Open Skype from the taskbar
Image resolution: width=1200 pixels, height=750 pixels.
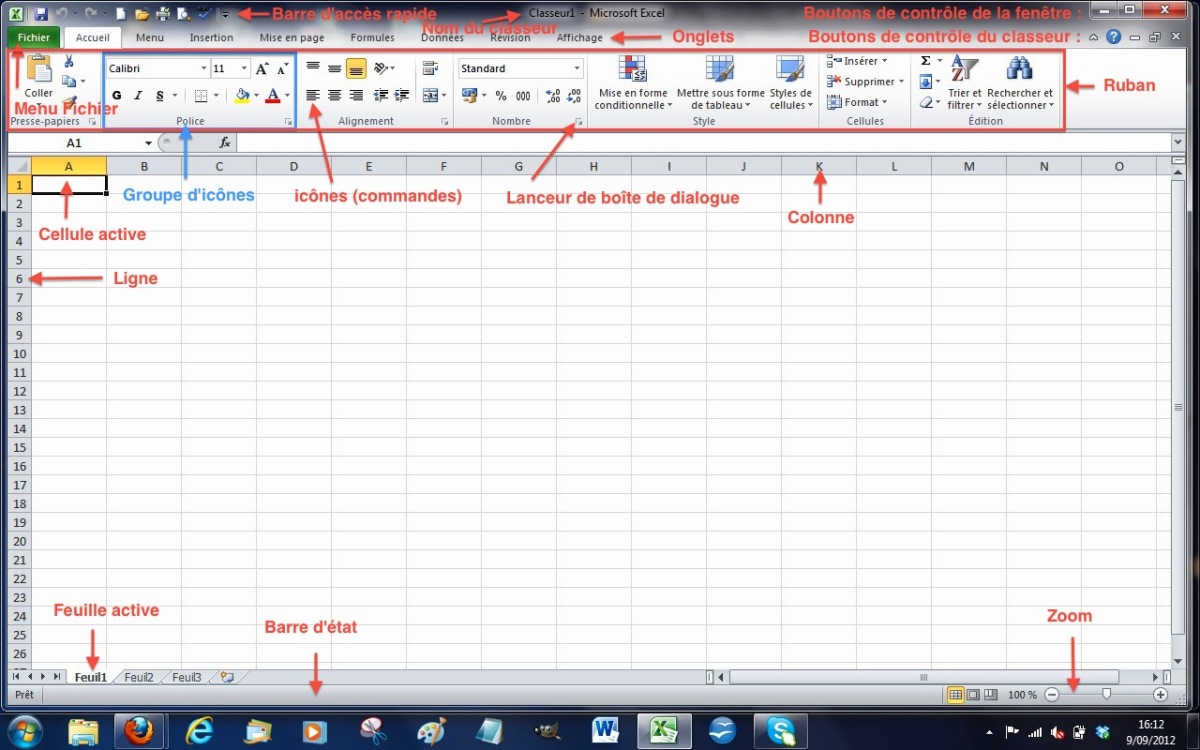pyautogui.click(x=780, y=730)
